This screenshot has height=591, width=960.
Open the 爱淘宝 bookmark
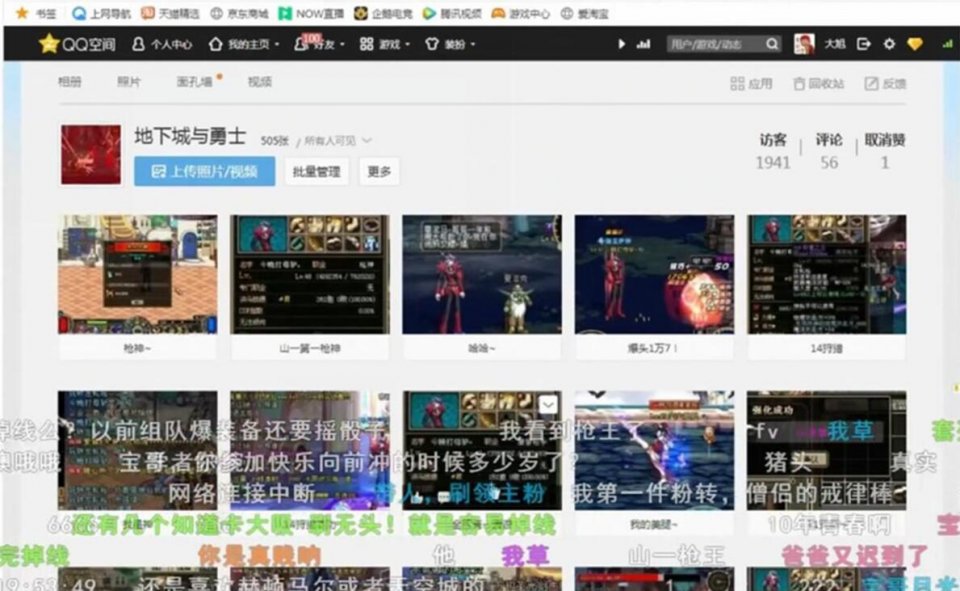(585, 13)
